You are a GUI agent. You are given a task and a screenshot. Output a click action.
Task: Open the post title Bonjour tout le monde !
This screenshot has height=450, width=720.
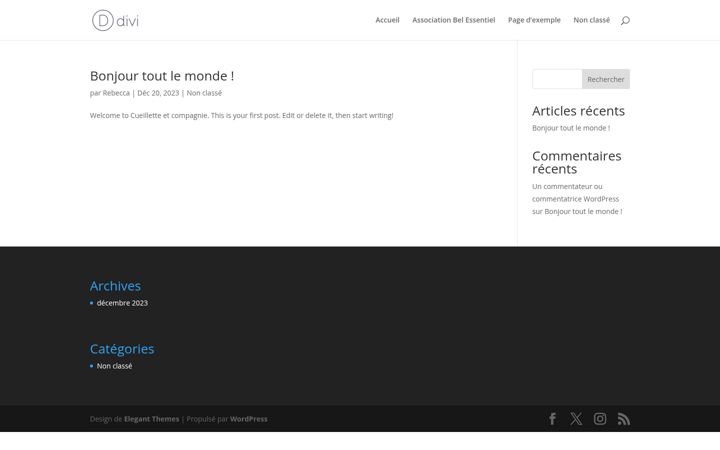(x=162, y=76)
